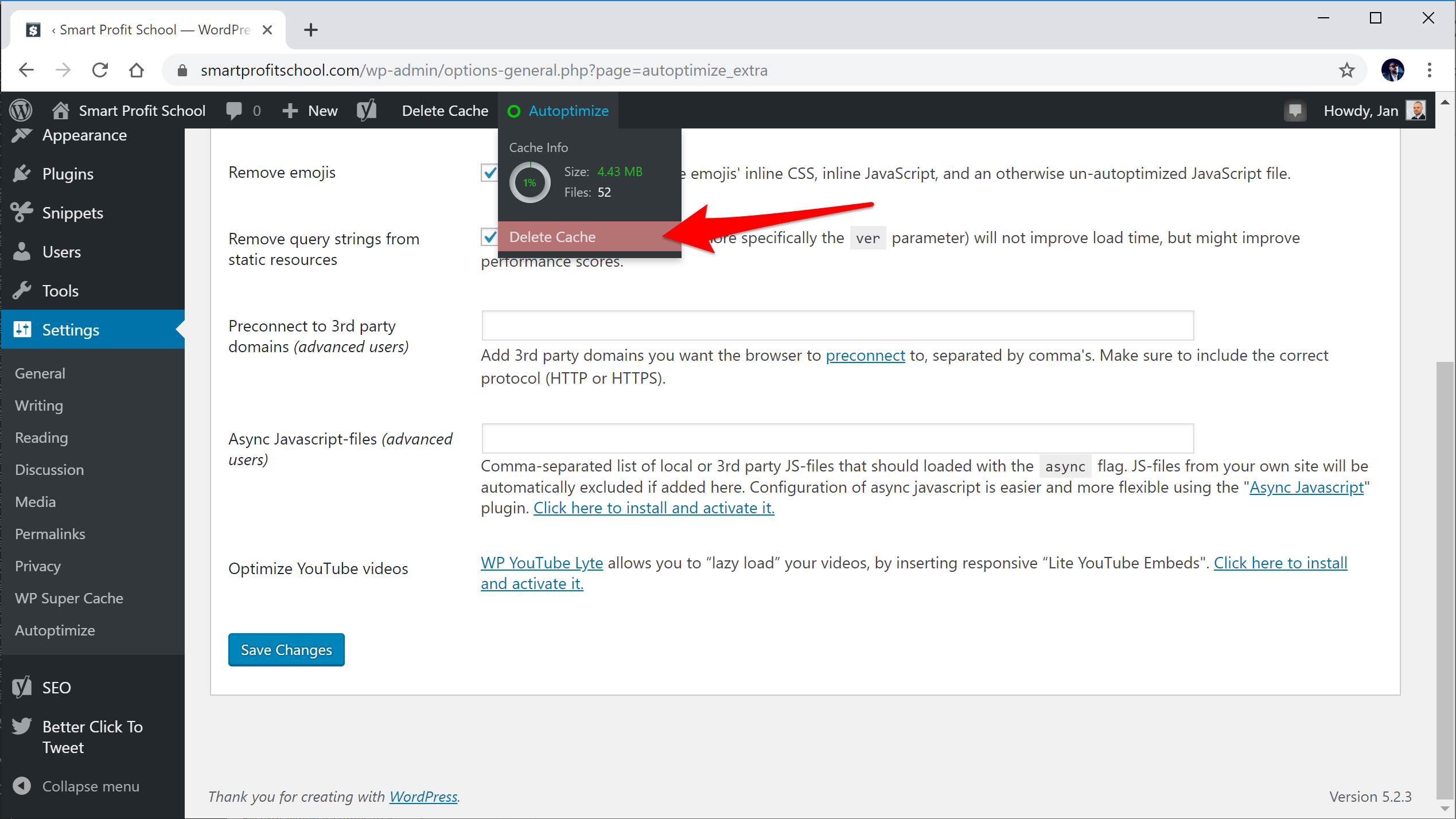Open the Users menu
Screen dimensions: 1456x819
pos(93,252)
